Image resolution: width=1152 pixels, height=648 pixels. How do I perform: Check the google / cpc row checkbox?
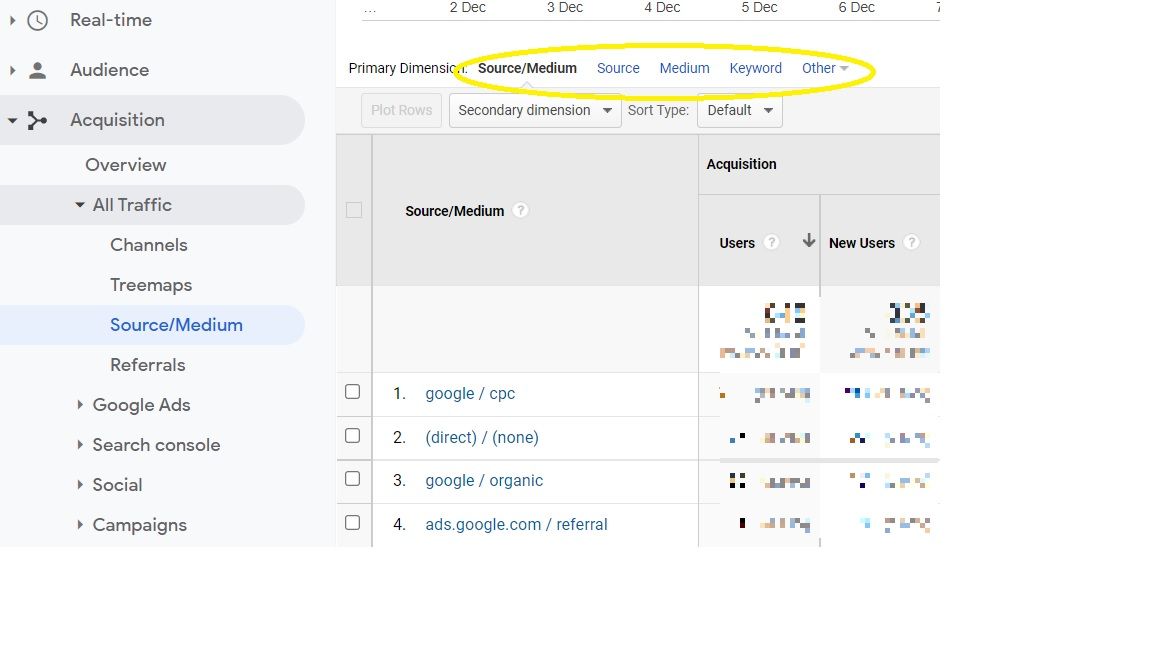click(353, 392)
